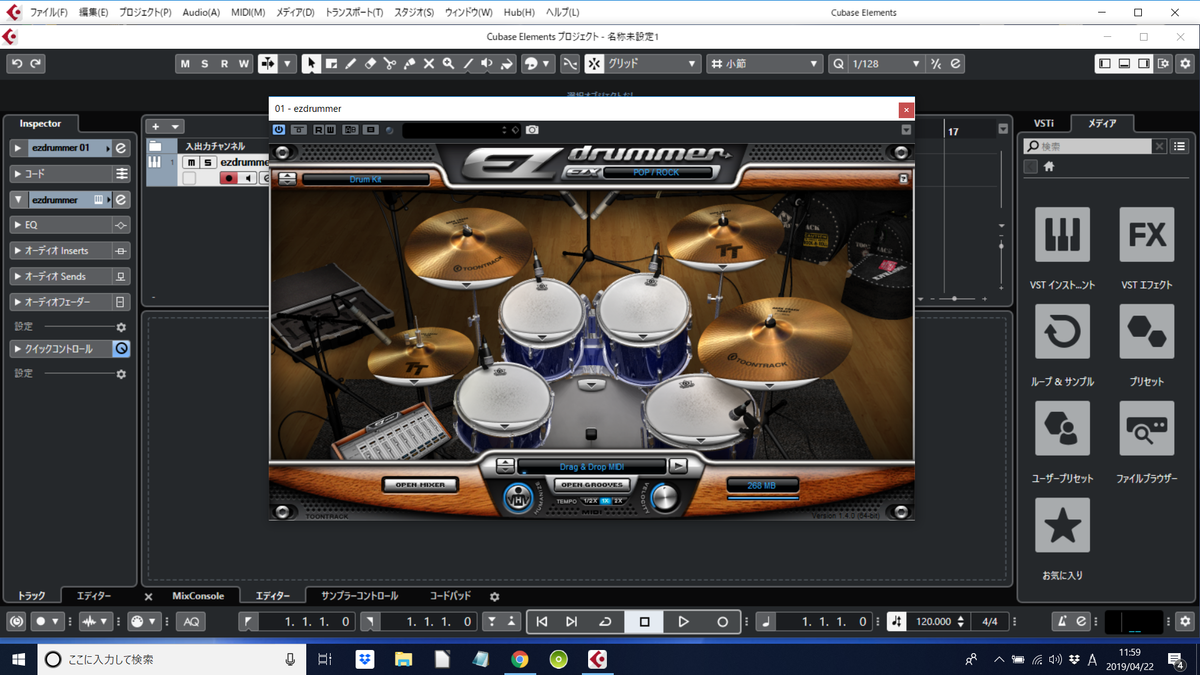Toggle auto-quantize AQ button
Screen dimensions: 1200x675
click(x=191, y=621)
